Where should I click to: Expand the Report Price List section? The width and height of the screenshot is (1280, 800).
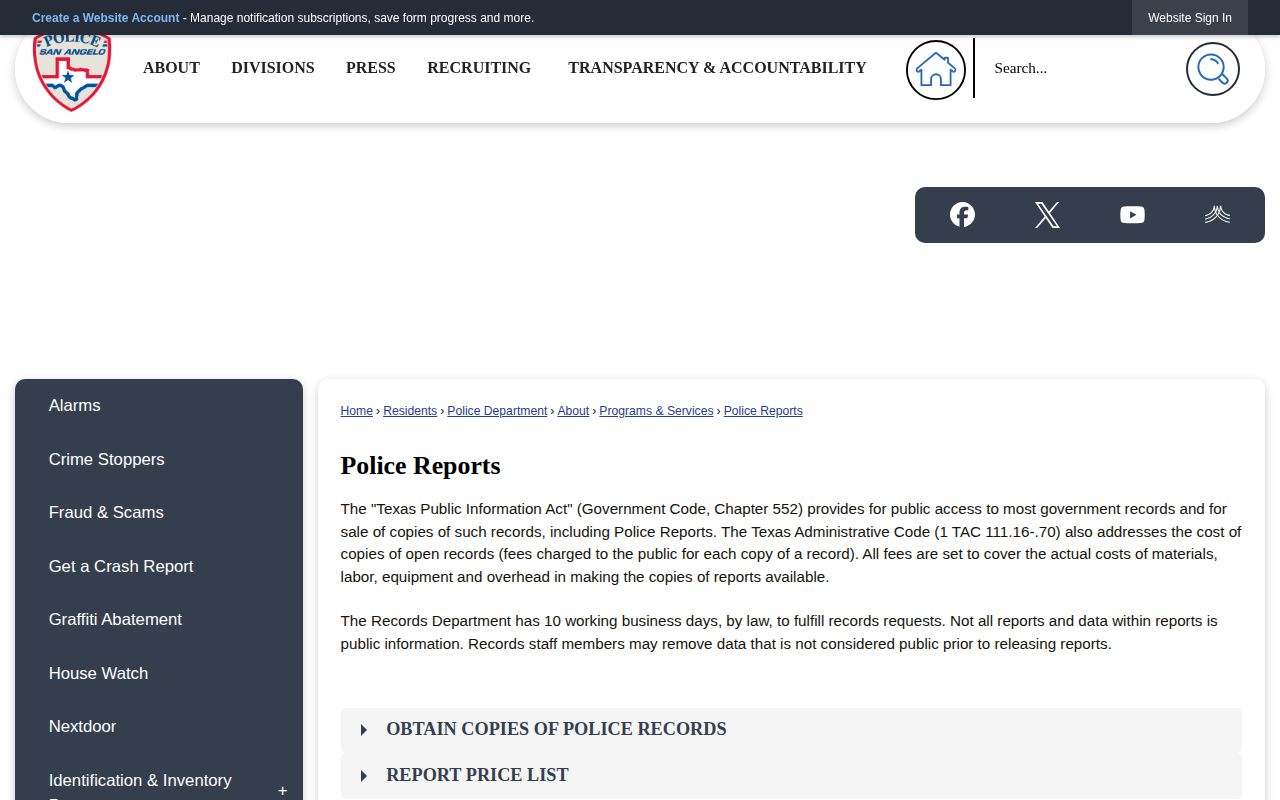pos(791,776)
